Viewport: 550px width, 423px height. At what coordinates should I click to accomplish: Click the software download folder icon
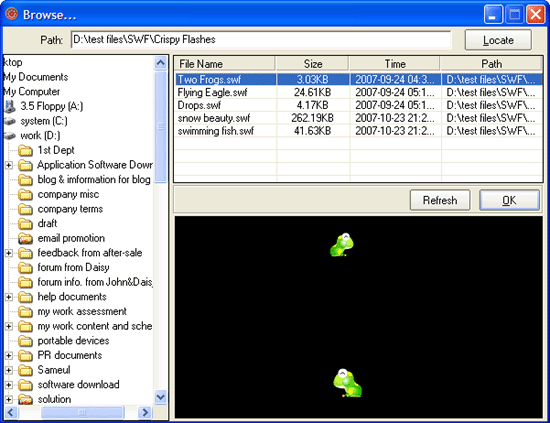coord(25,385)
